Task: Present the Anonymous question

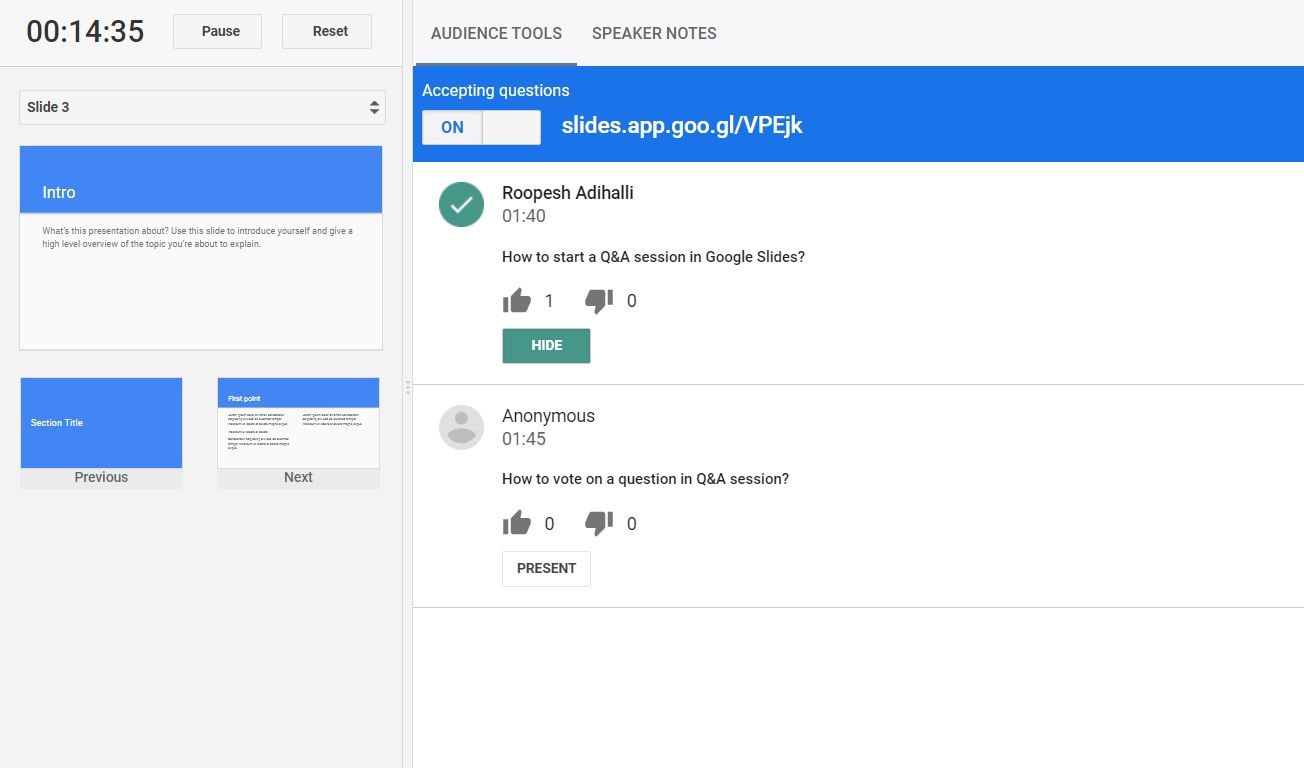Action: [x=546, y=568]
